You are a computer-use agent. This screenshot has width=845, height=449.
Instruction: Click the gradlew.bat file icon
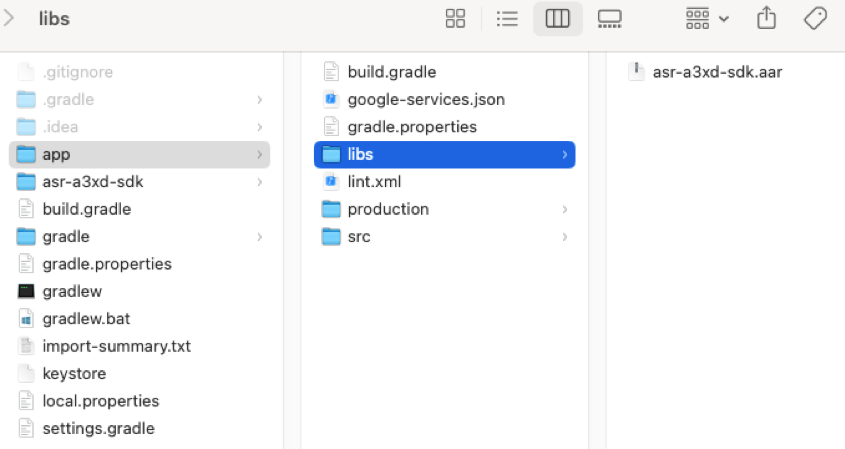(x=26, y=319)
